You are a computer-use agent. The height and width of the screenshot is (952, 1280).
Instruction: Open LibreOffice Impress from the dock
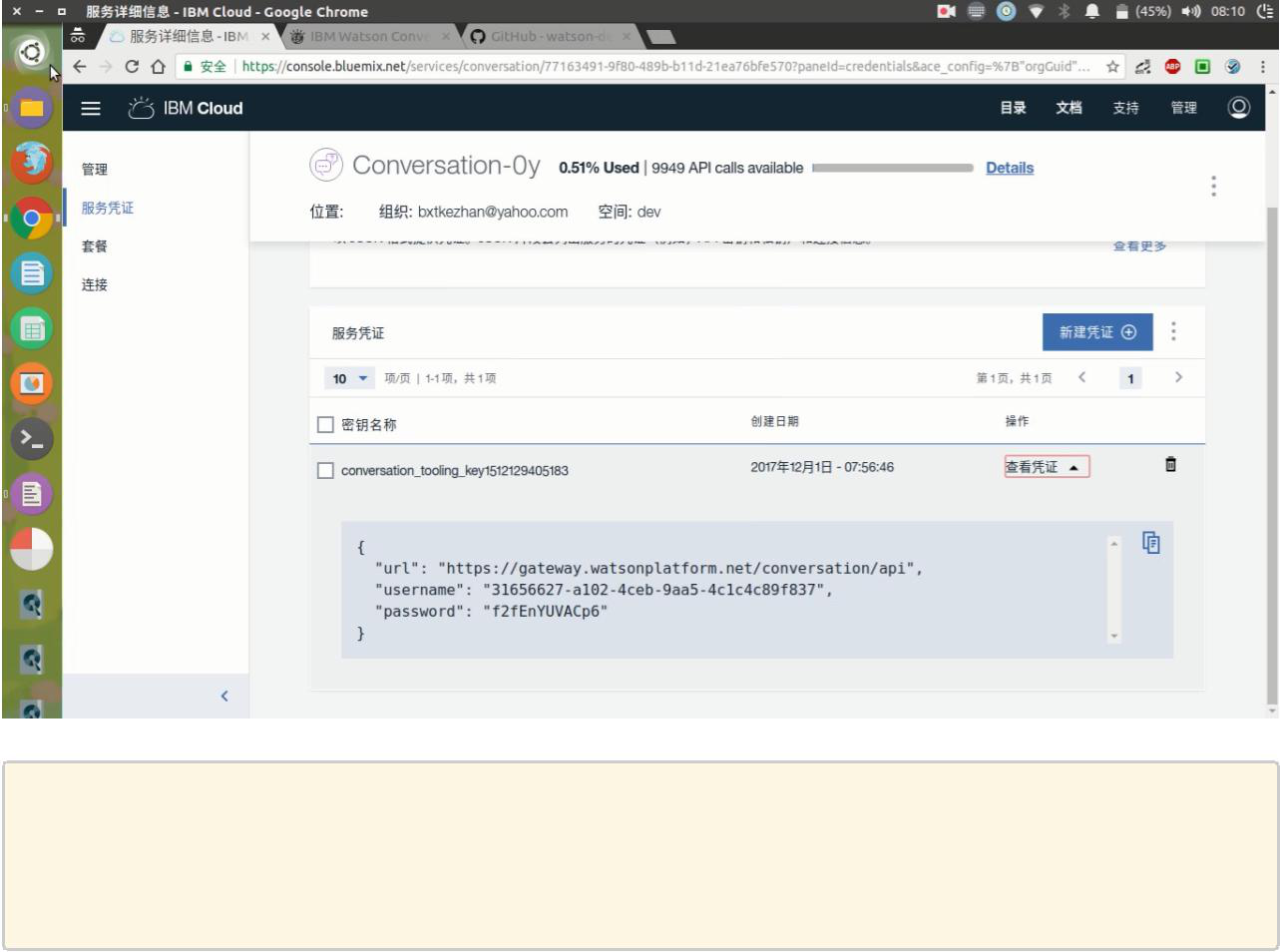tap(32, 383)
